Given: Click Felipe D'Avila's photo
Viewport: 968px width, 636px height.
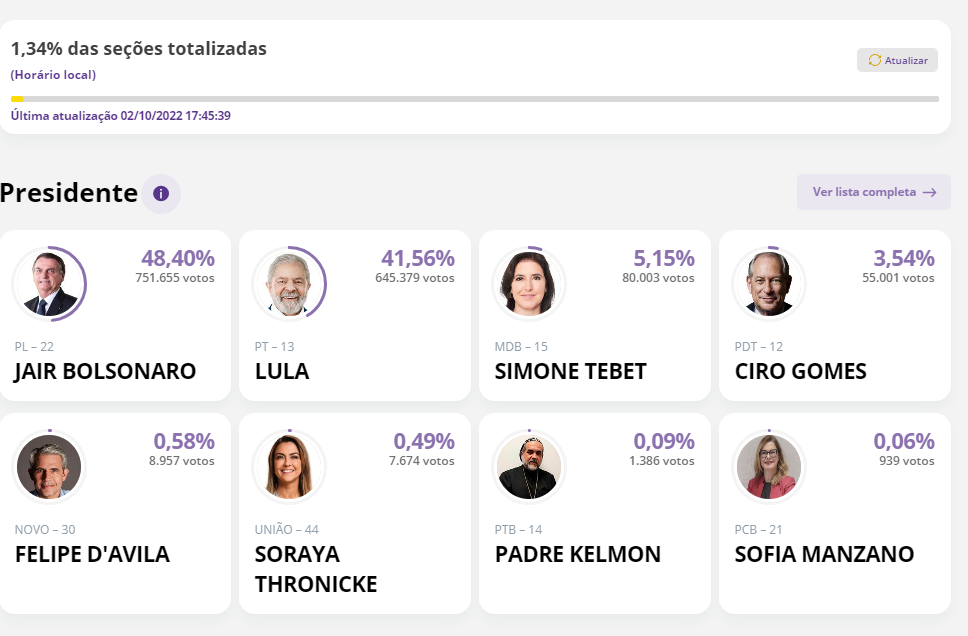Looking at the screenshot, I should [49, 467].
